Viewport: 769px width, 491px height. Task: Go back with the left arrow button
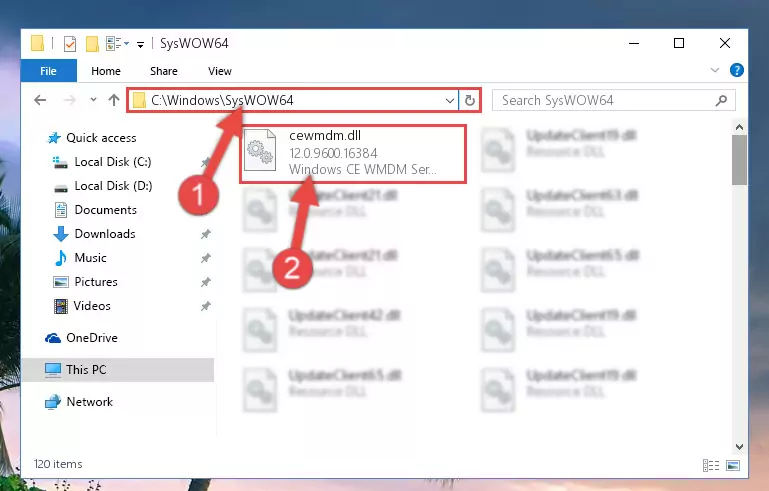point(40,100)
